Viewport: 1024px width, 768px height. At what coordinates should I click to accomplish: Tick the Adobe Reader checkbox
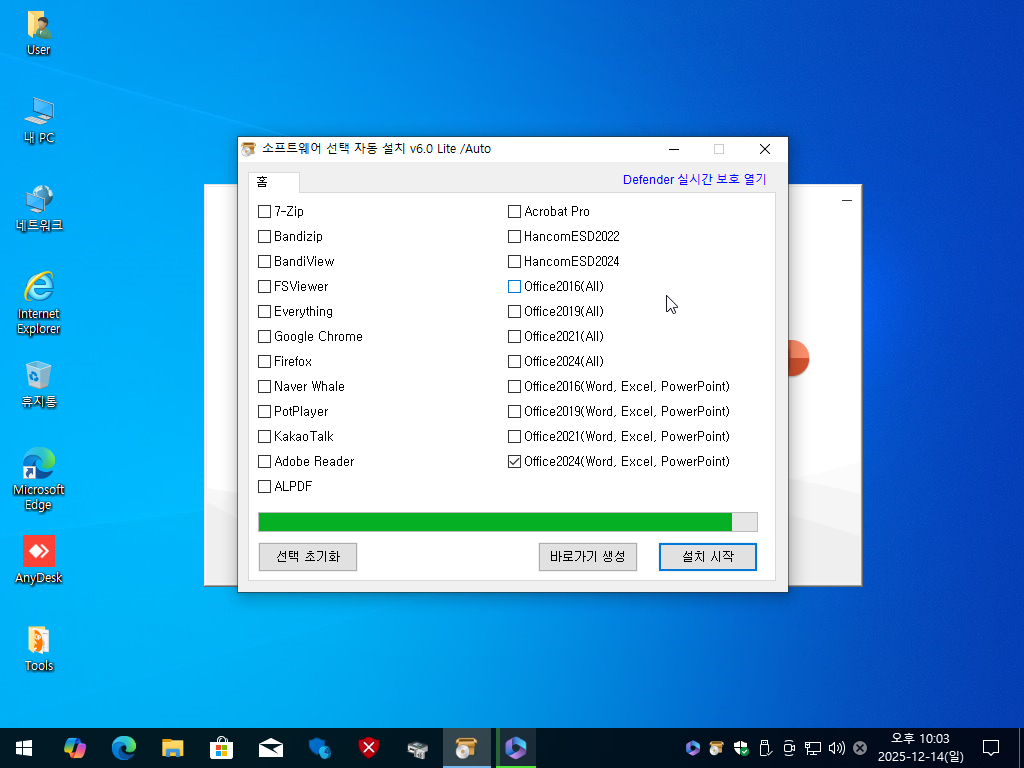point(264,462)
